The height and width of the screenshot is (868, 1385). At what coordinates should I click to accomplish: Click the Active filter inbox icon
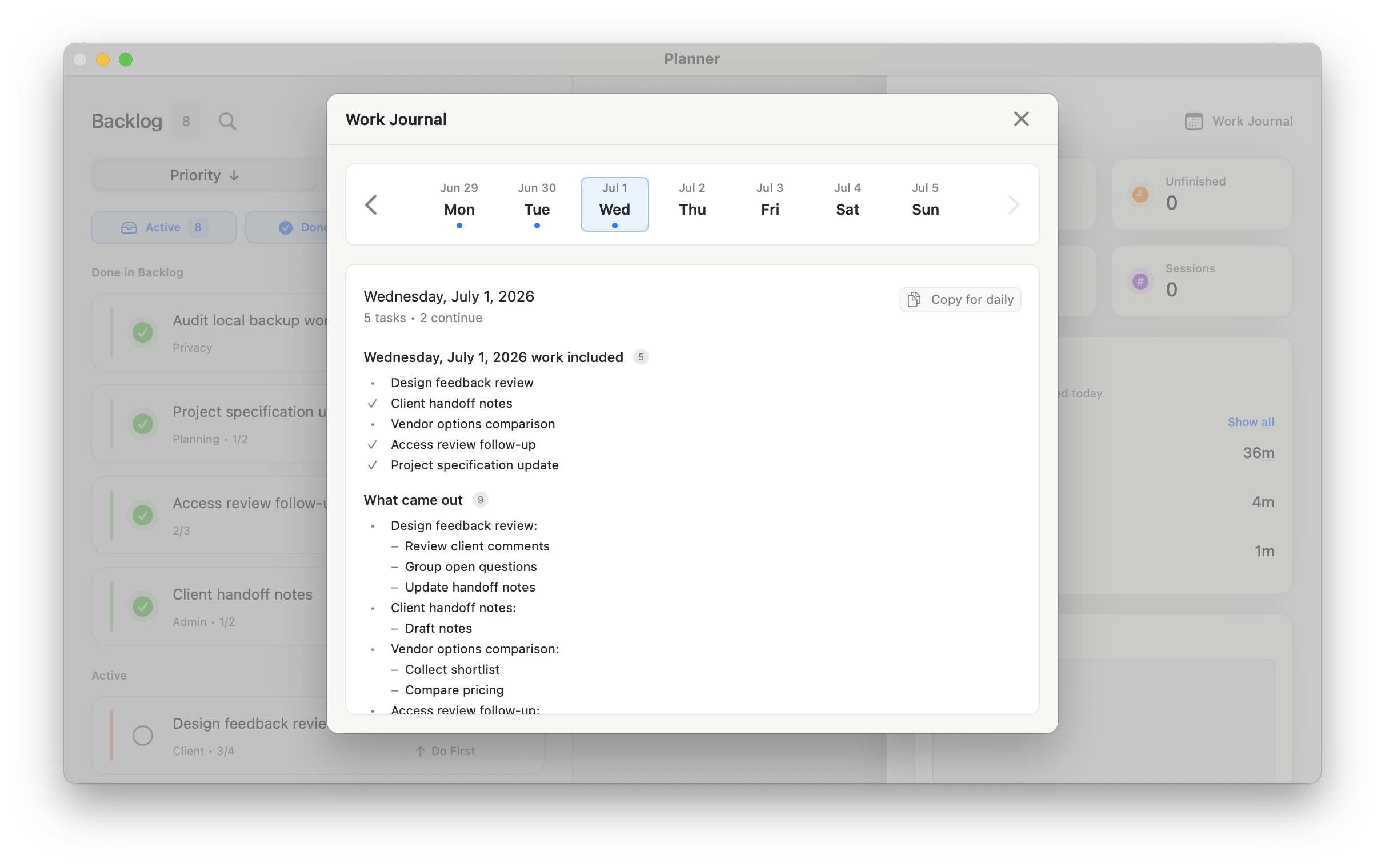129,227
